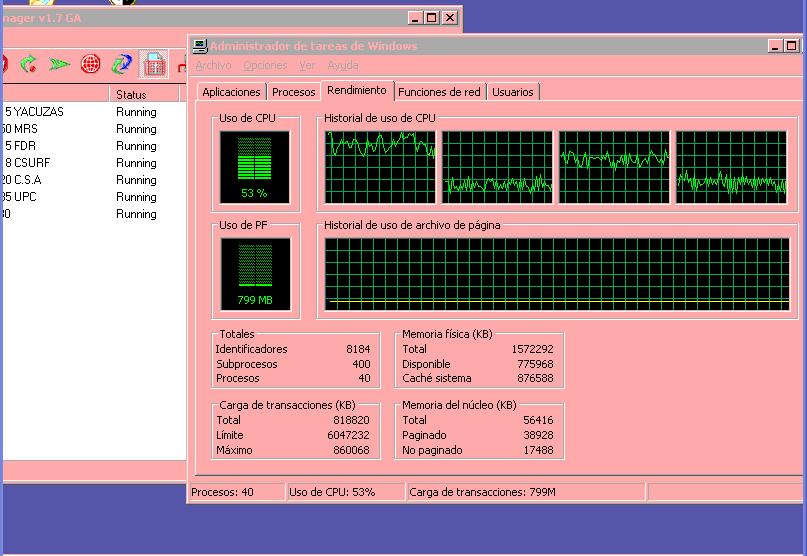Image resolution: width=807 pixels, height=556 pixels.
Task: Select the 5 YACUZAS row
Action: point(94,112)
